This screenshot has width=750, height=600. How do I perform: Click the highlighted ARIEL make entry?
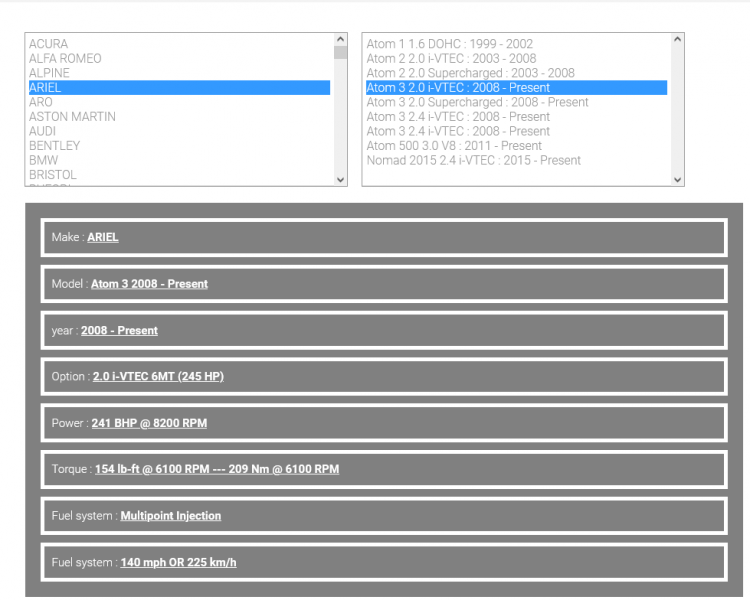click(179, 88)
